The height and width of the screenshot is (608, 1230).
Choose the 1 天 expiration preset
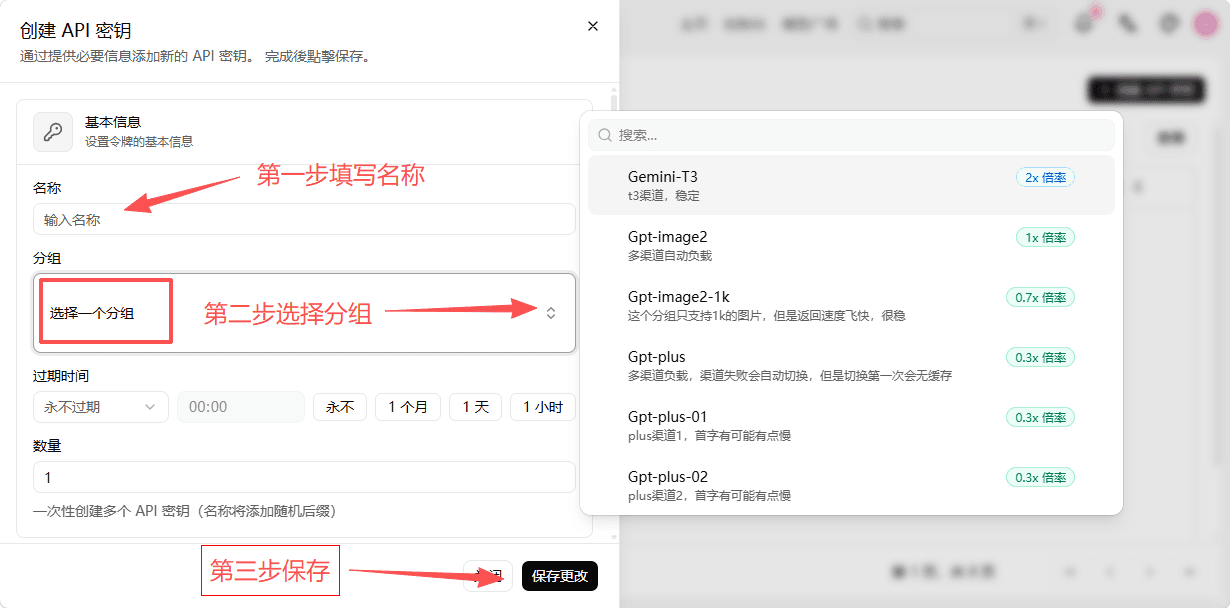click(475, 407)
